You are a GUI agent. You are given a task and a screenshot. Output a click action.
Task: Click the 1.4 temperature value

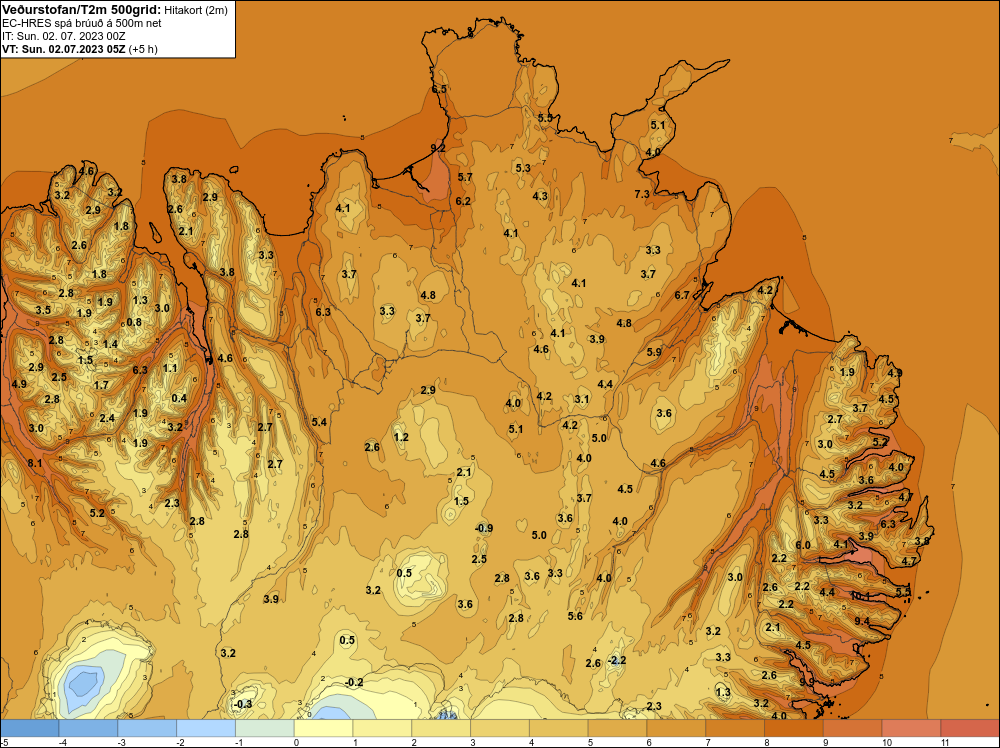(110, 344)
